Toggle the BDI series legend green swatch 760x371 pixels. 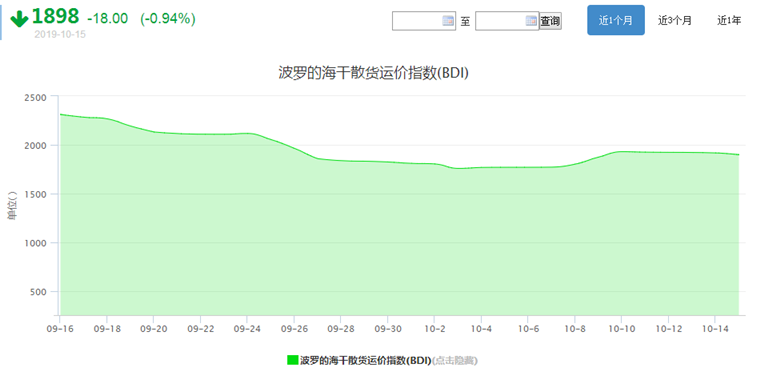pos(293,360)
